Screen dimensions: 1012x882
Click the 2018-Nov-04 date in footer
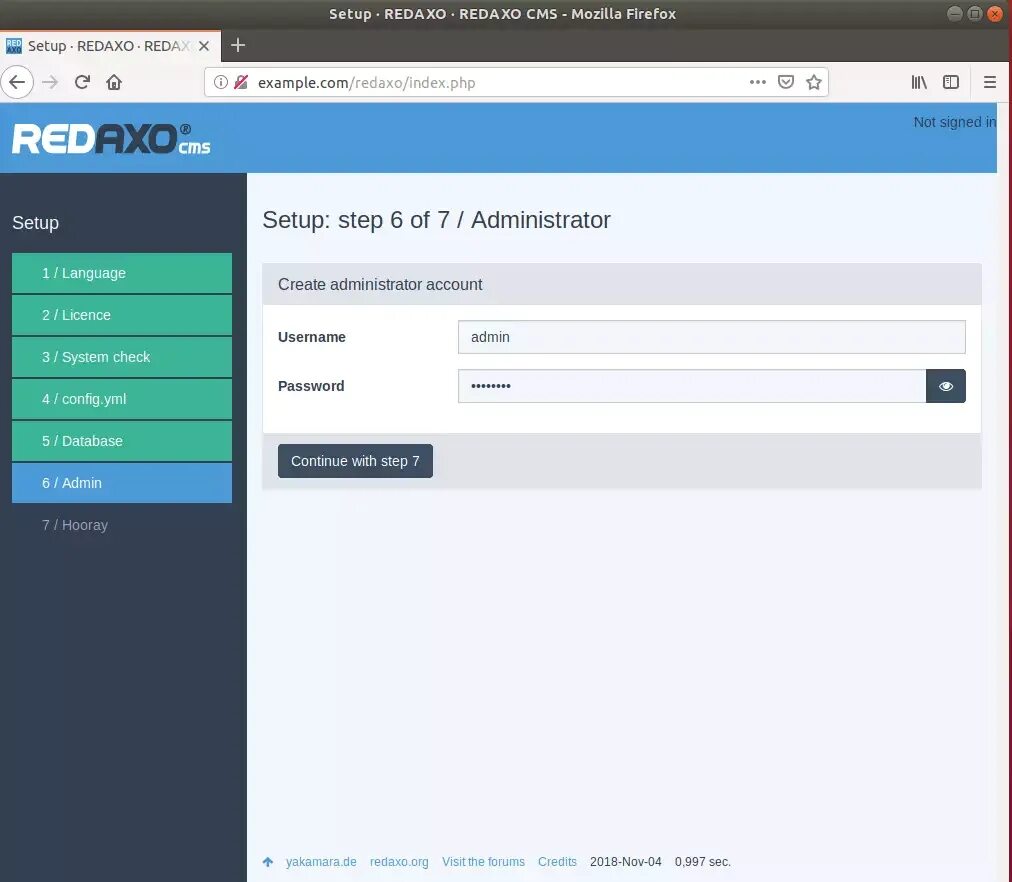tap(625, 861)
